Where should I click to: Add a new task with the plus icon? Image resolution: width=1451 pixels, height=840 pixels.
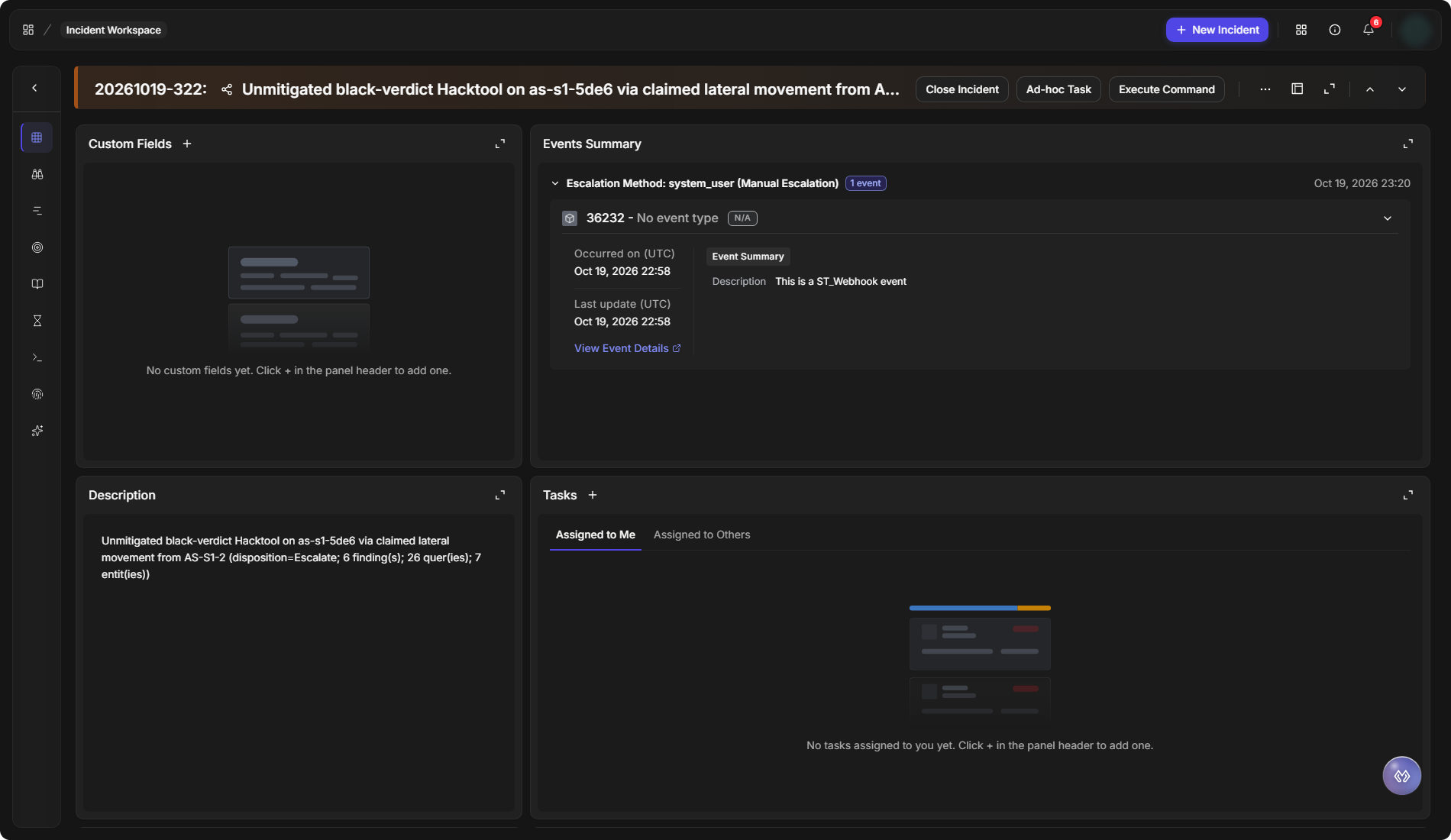[x=593, y=495]
